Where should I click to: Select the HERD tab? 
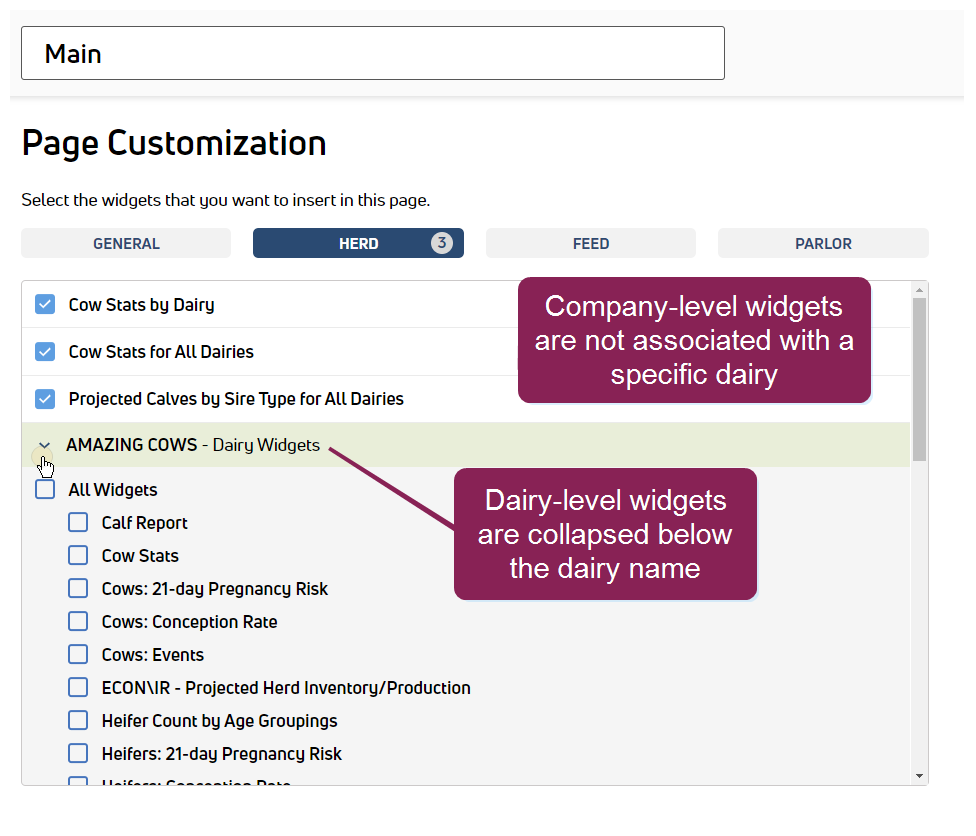click(358, 243)
